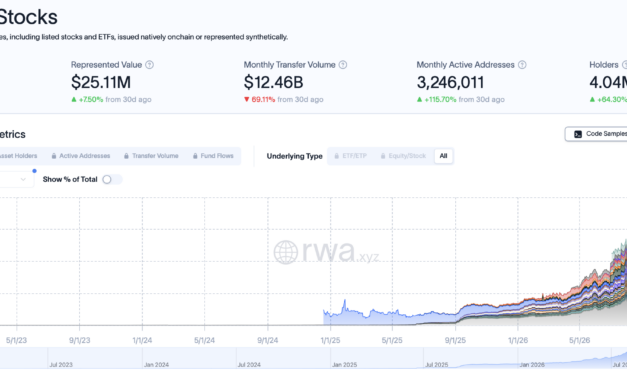Click the blue chart area near 1/1/25
Viewport: 627px width, 376px height.
[331, 319]
